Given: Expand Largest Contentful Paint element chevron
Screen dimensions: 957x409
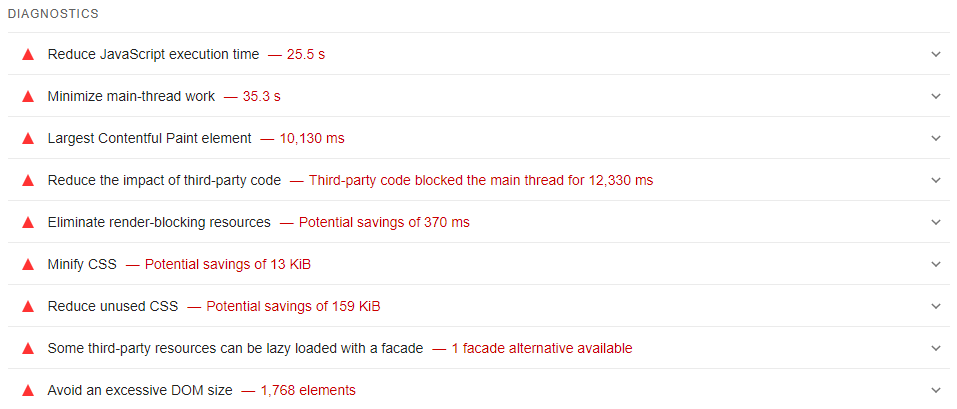Looking at the screenshot, I should coord(936,138).
